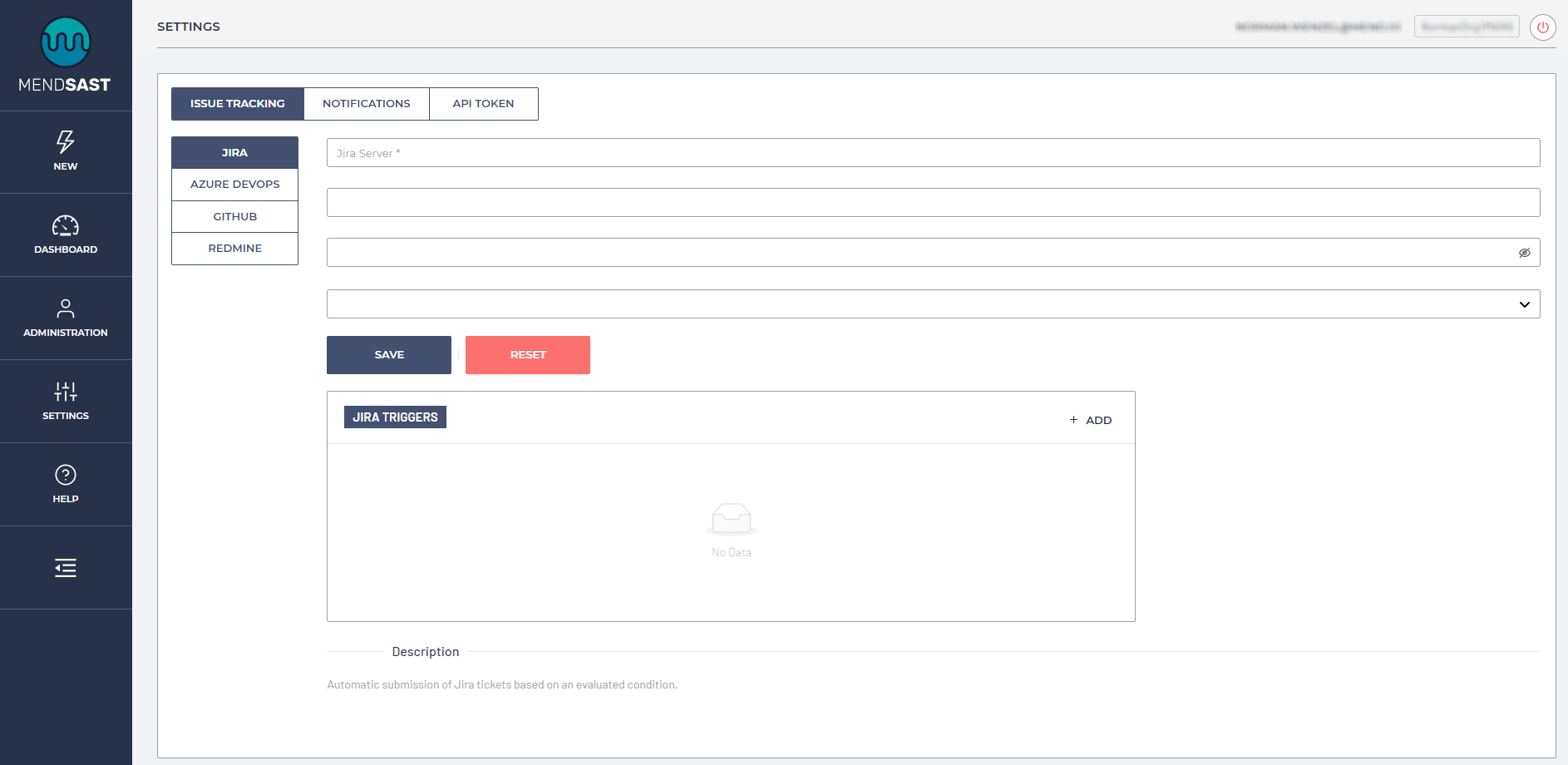Viewport: 1568px width, 765px height.
Task: Collapse the sidebar menu icon
Action: pos(66,568)
